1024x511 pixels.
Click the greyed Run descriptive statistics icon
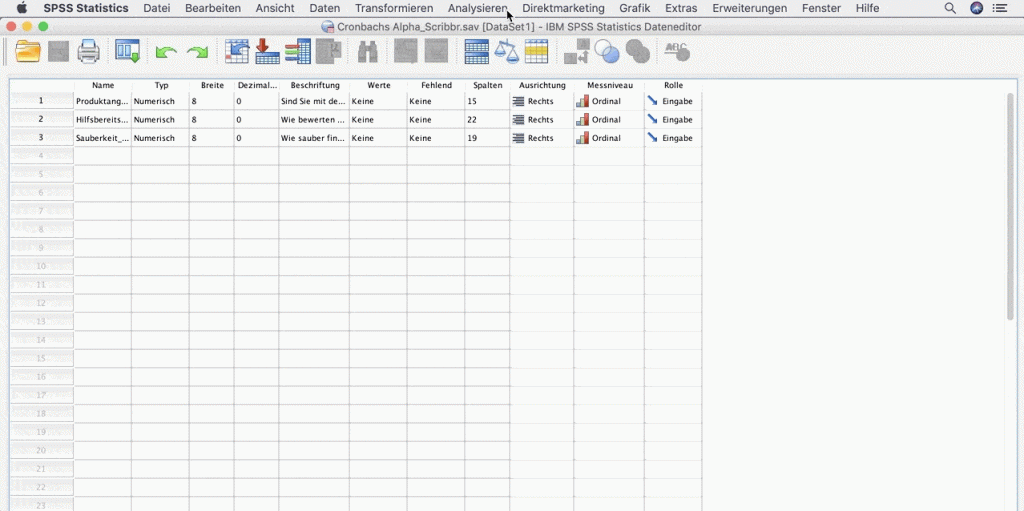click(x=328, y=52)
